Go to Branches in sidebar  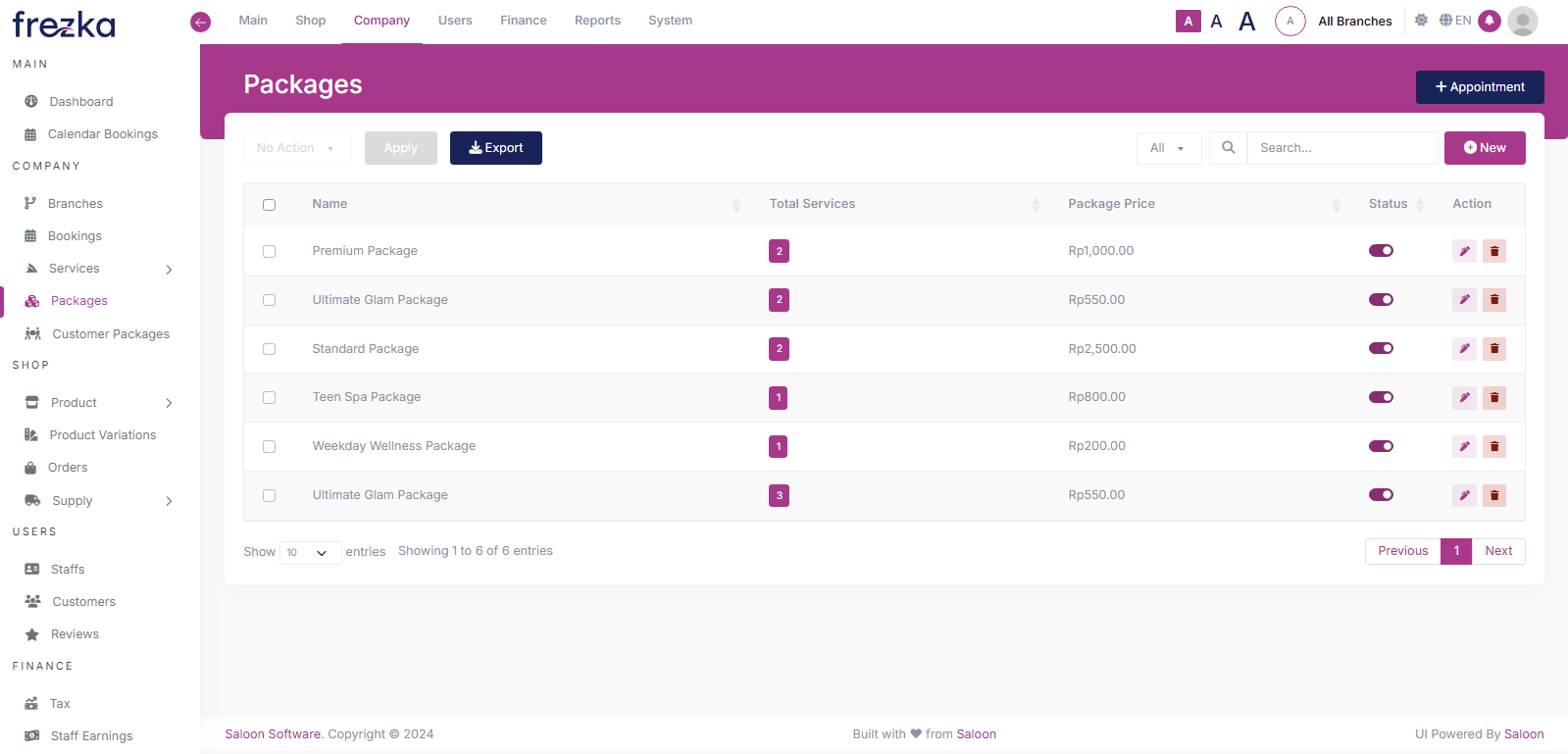click(75, 204)
